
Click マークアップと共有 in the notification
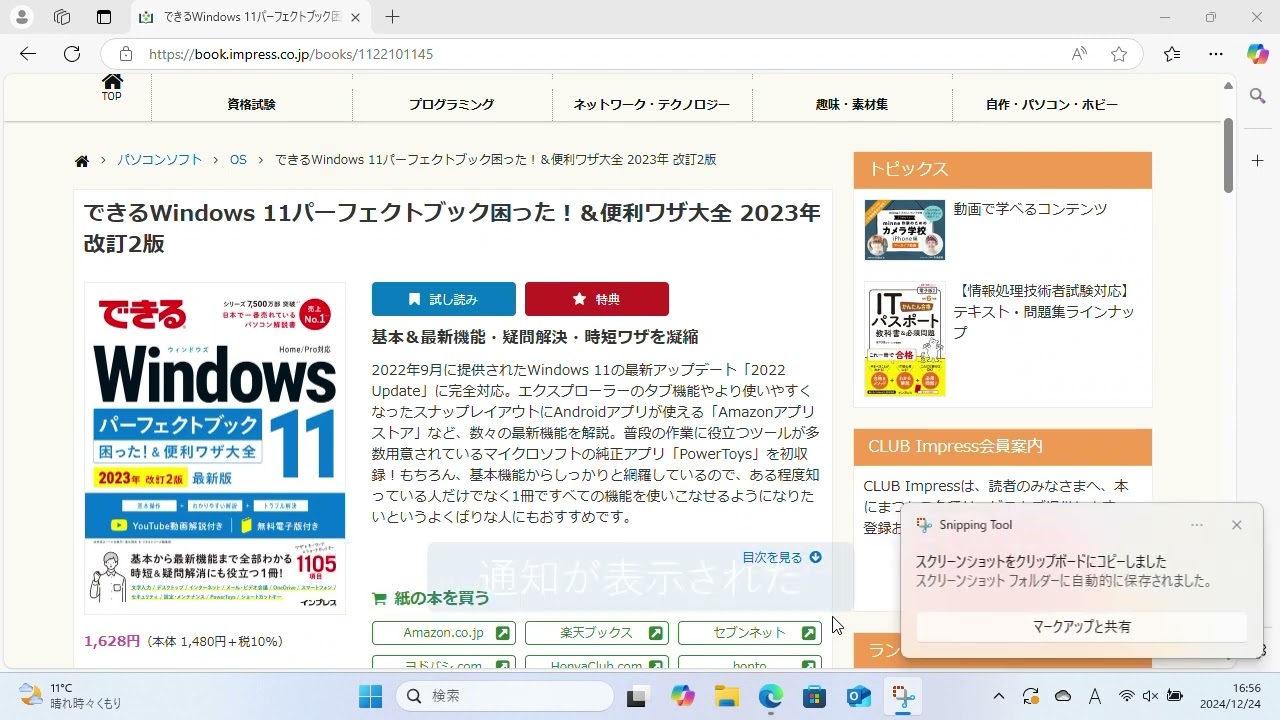(x=1082, y=627)
